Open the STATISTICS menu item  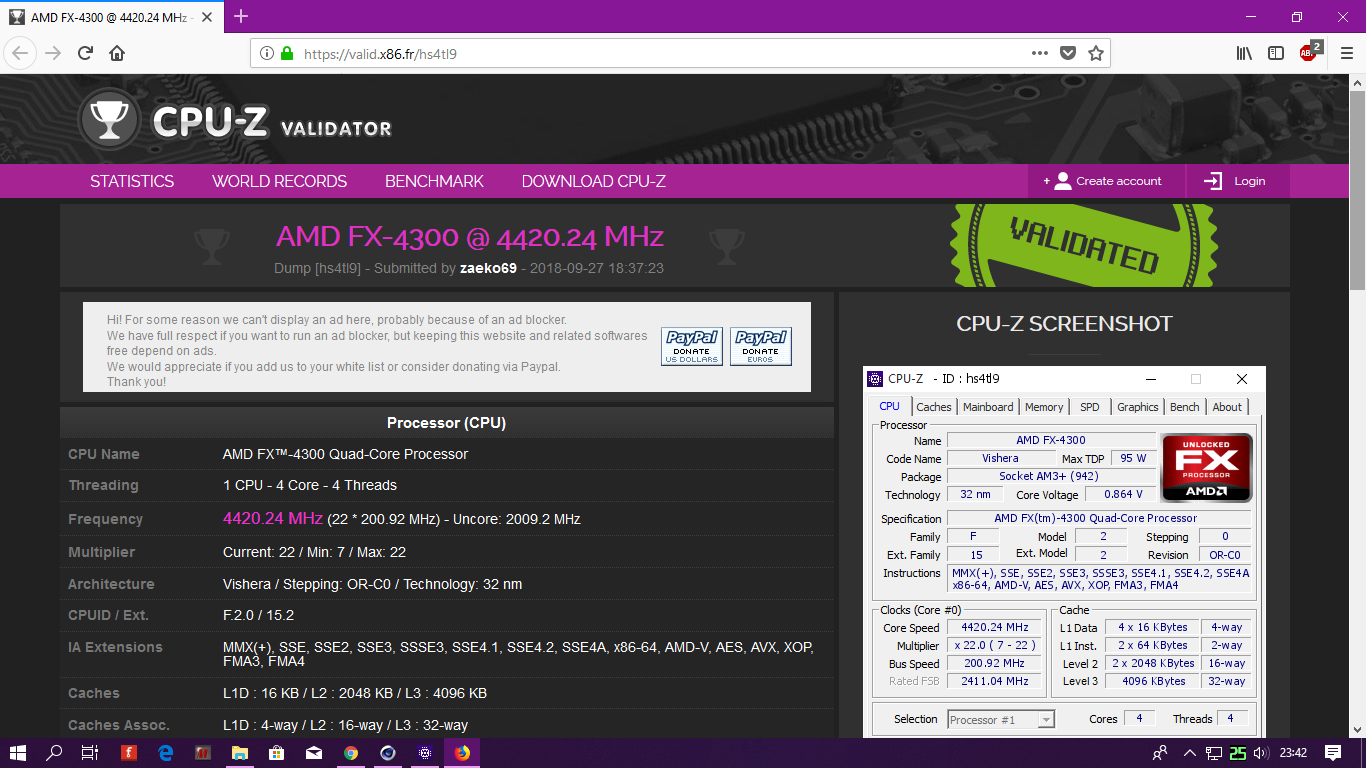[132, 181]
